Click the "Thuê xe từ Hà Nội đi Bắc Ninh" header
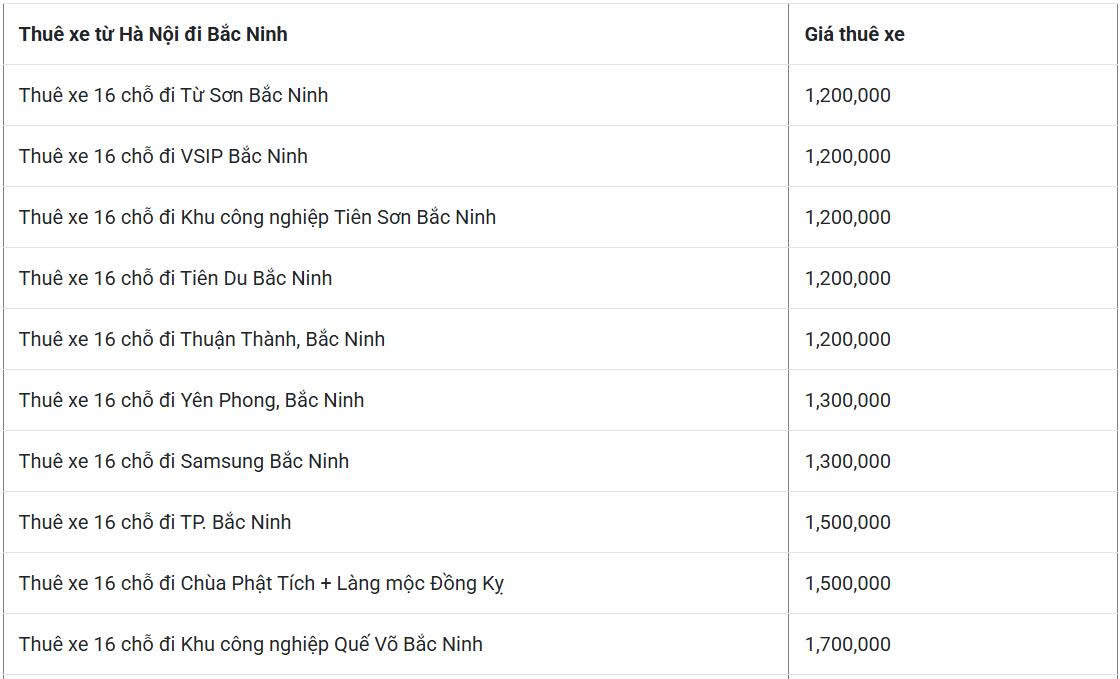This screenshot has height=679, width=1120. click(x=153, y=34)
